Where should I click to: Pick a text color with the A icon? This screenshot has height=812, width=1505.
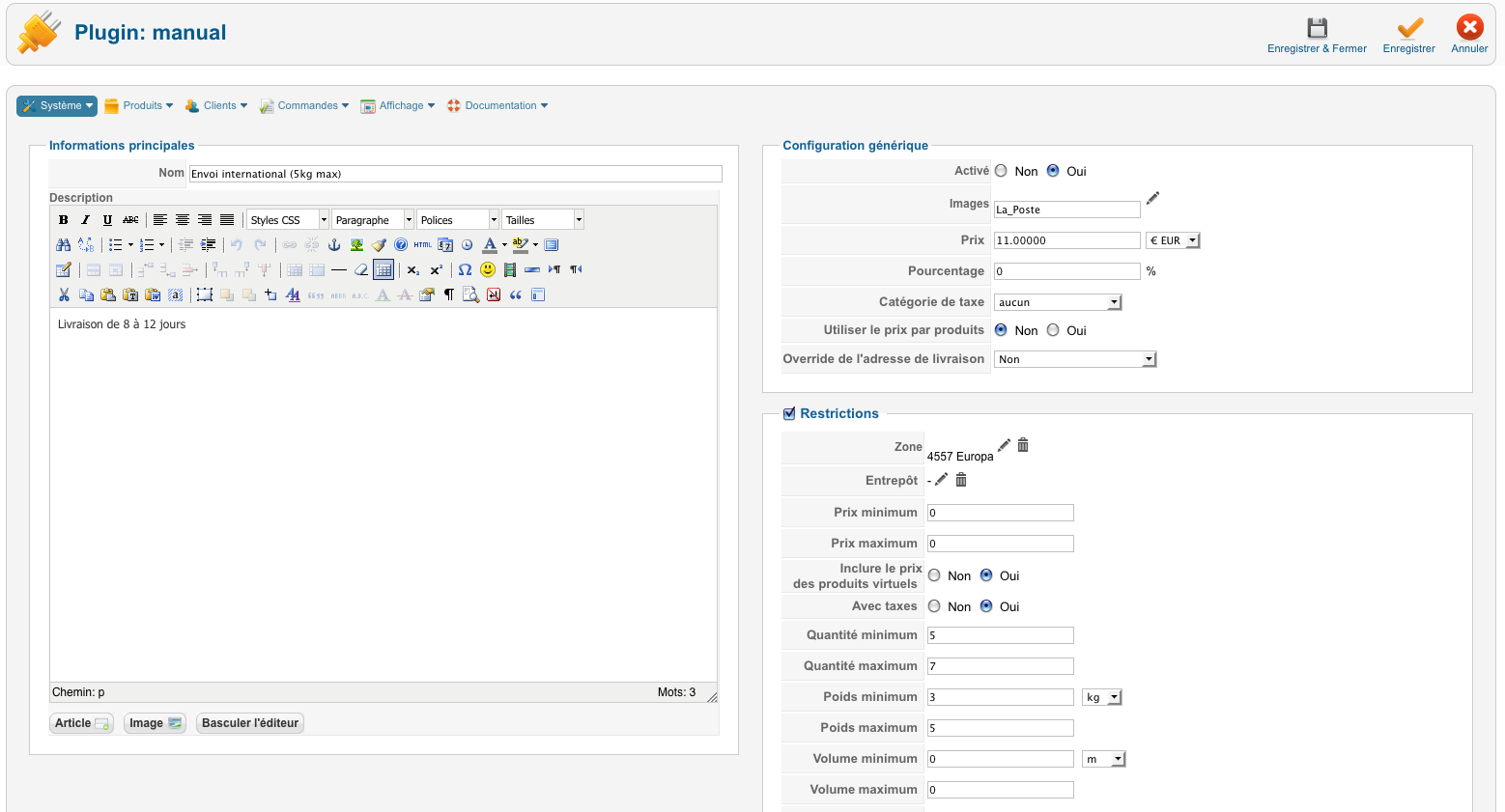click(x=490, y=245)
